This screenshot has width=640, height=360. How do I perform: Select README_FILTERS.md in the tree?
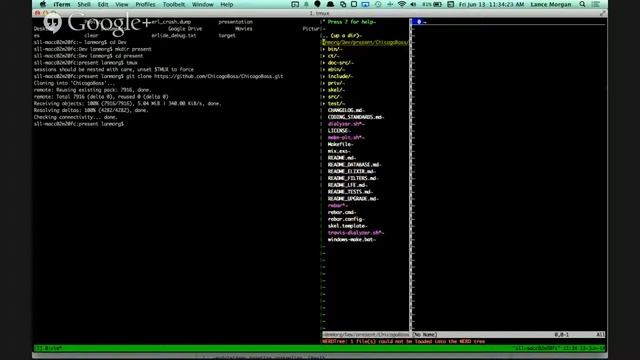(353, 178)
